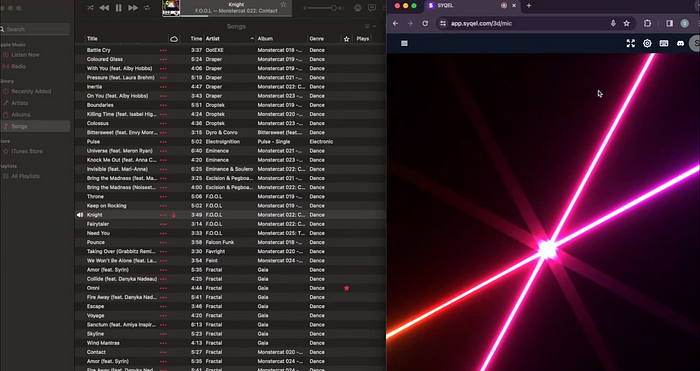The width and height of the screenshot is (700, 371).
Task: Open more options for Inertia
Action: [163, 87]
